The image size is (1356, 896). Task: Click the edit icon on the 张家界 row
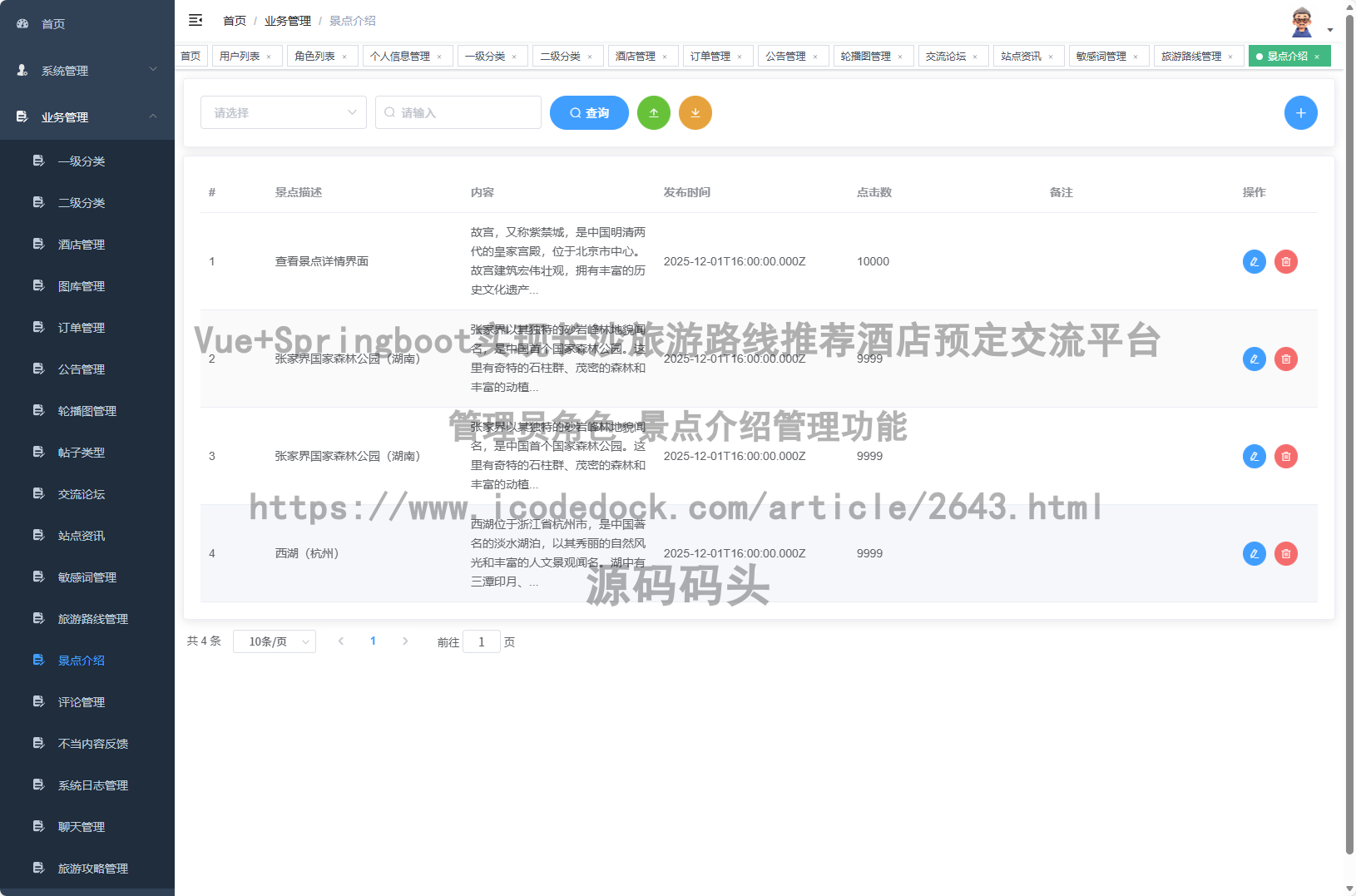1254,359
